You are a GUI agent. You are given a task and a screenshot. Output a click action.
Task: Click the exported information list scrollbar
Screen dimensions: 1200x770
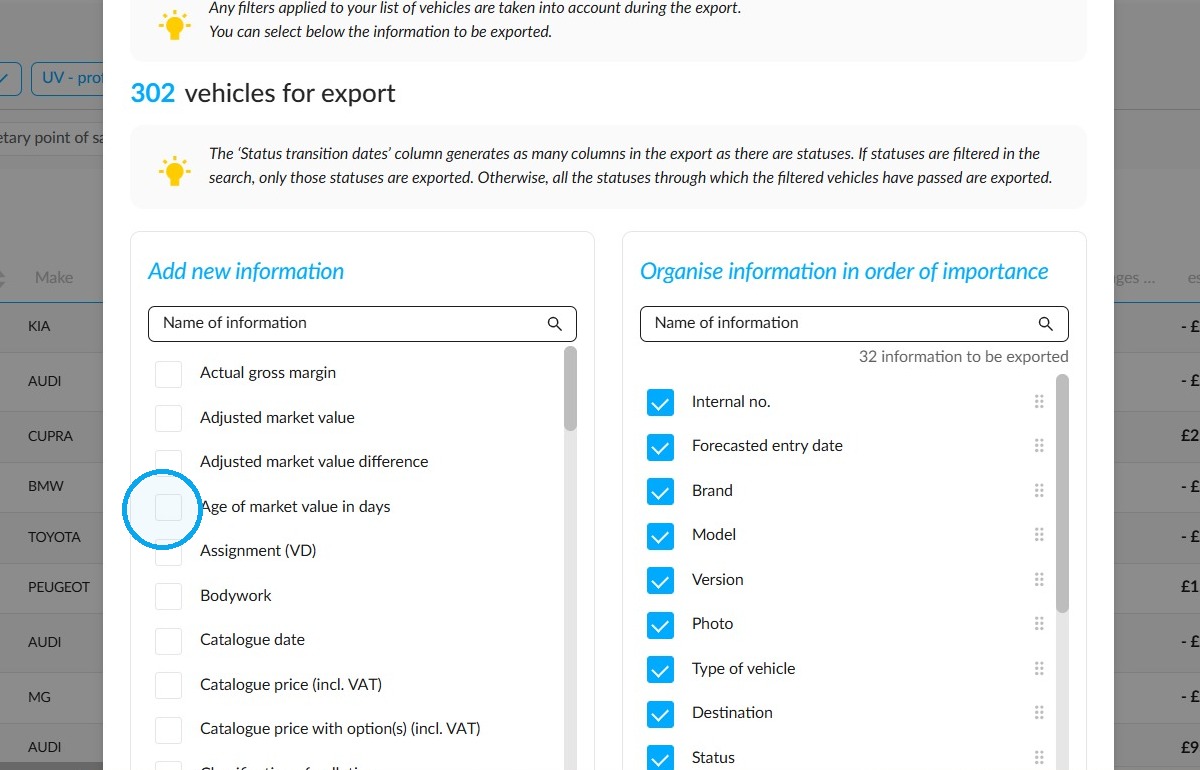[1062, 493]
